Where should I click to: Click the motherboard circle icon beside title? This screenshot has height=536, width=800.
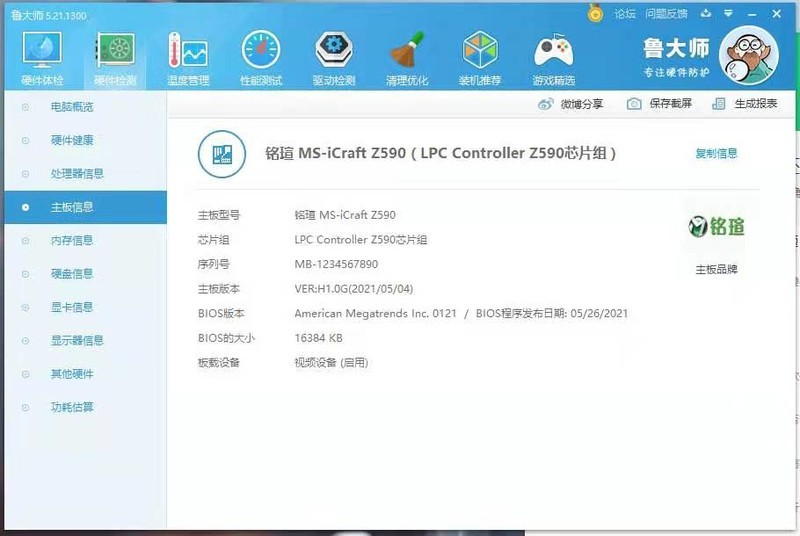coord(222,154)
